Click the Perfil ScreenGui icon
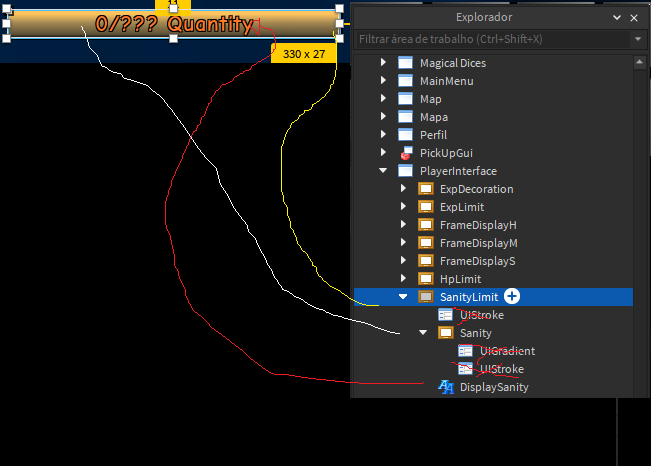 click(x=405, y=135)
